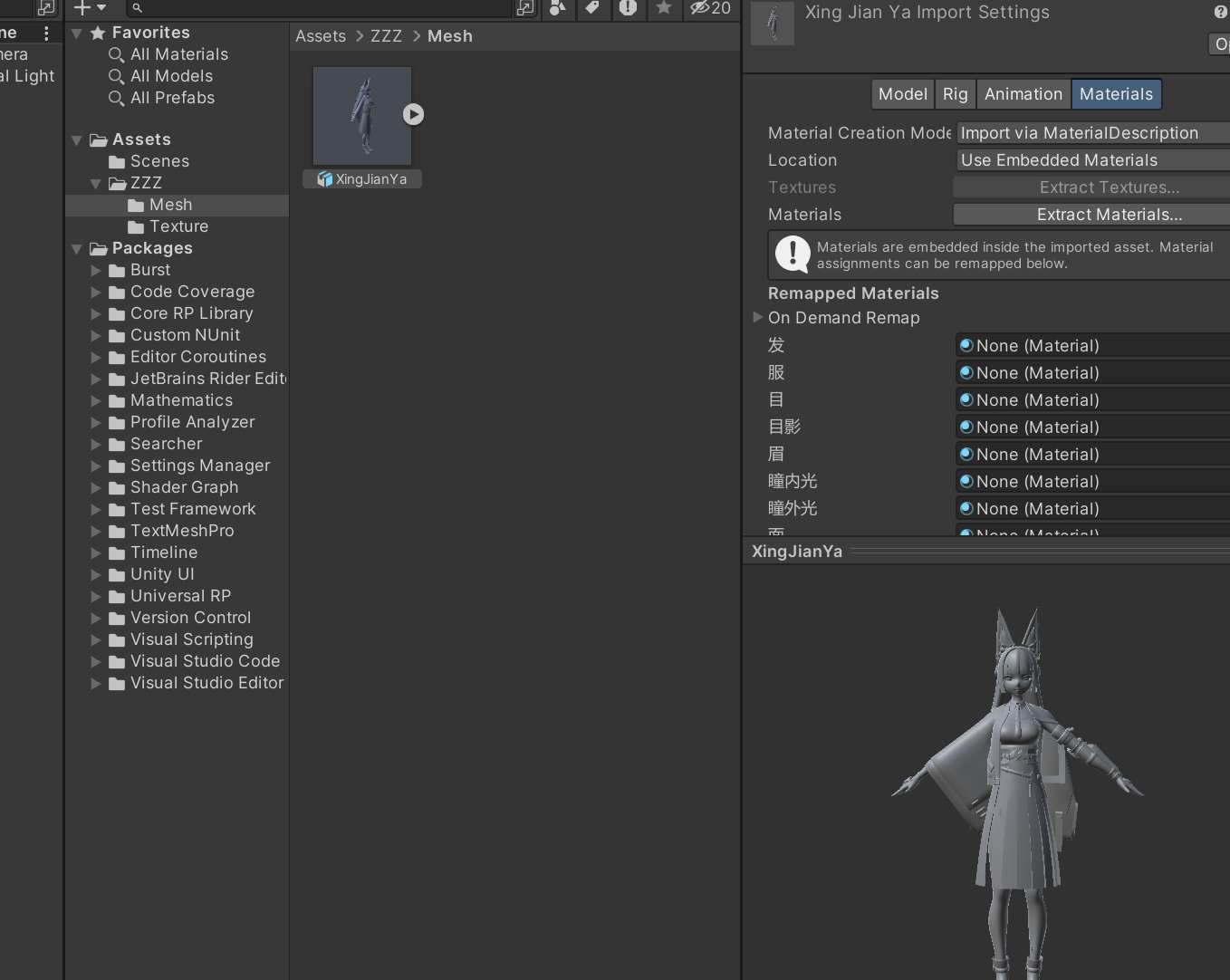Switch to the Rig tab
The image size is (1230, 980).
[955, 94]
